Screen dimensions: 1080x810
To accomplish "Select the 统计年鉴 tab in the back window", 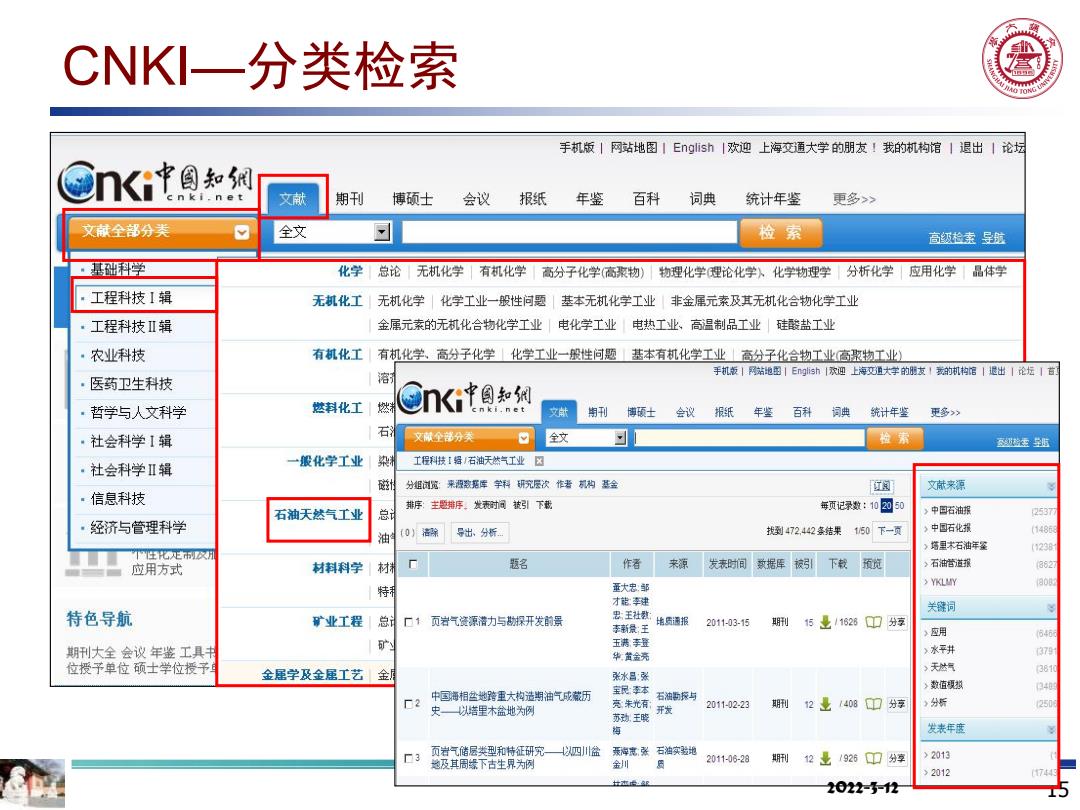I will click(773, 199).
